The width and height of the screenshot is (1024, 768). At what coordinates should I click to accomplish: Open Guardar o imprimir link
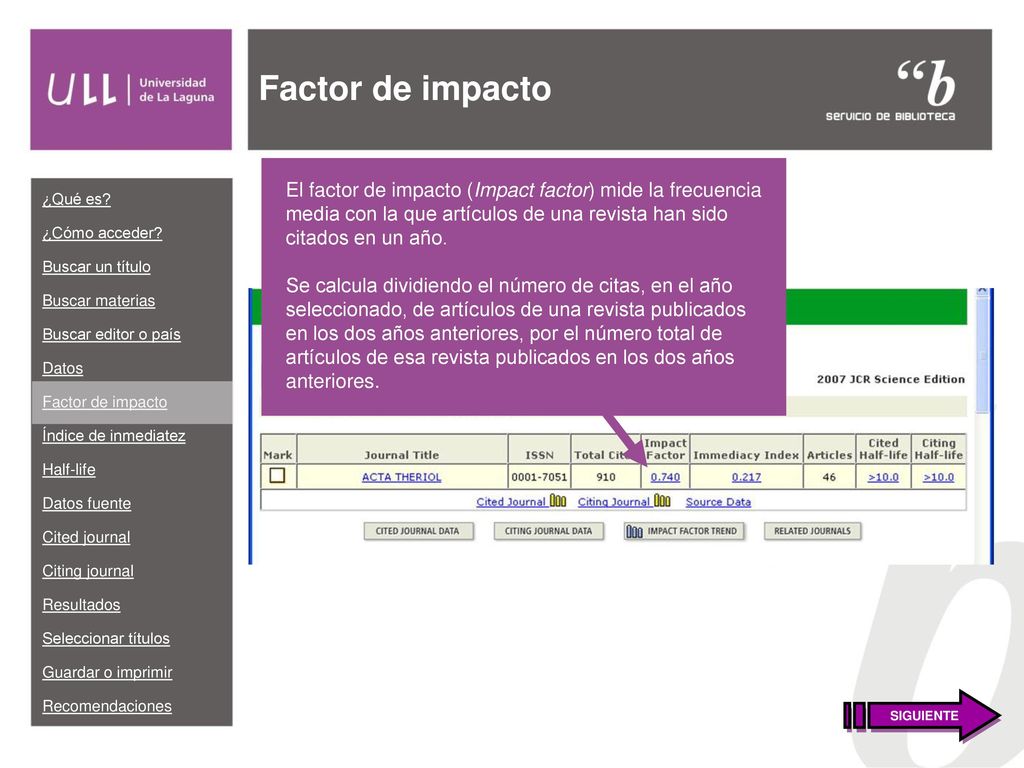[x=107, y=672]
